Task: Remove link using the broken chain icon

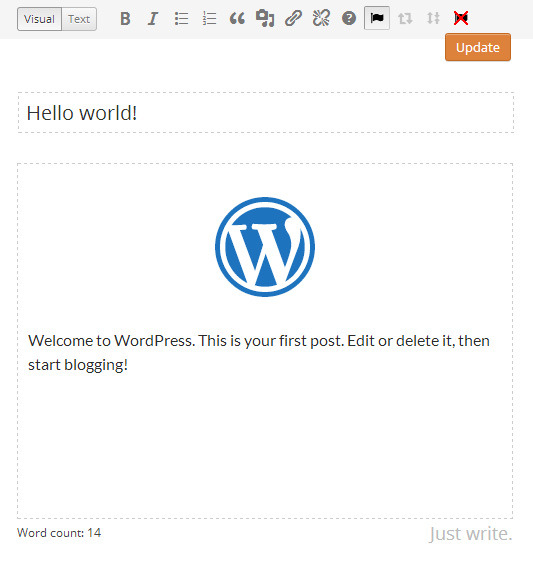Action: 321,19
